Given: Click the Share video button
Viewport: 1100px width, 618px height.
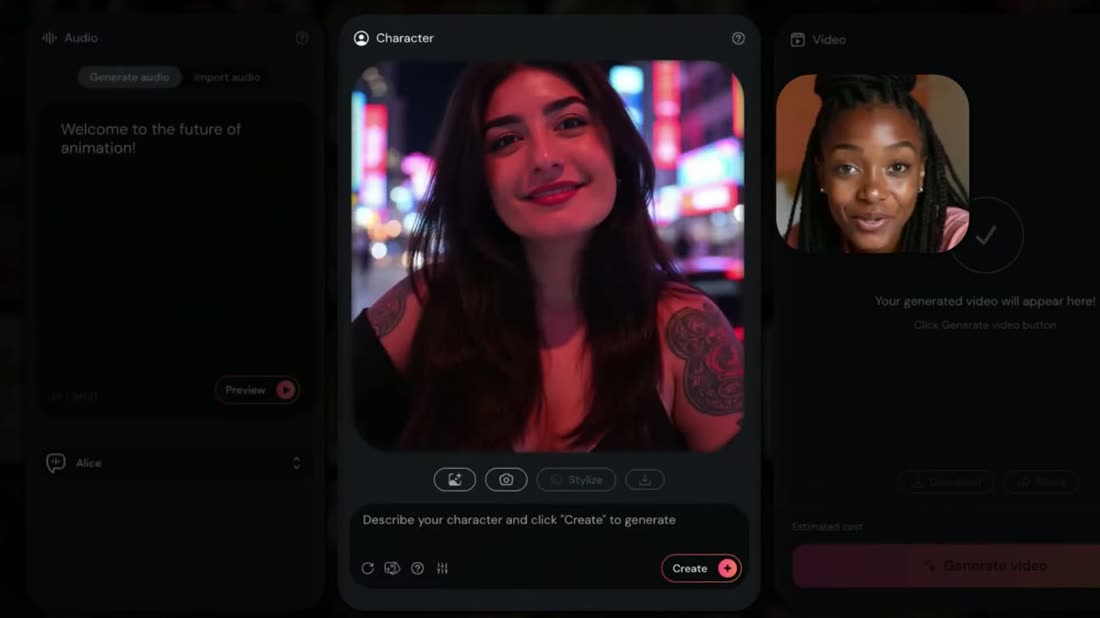Looking at the screenshot, I should (1041, 482).
